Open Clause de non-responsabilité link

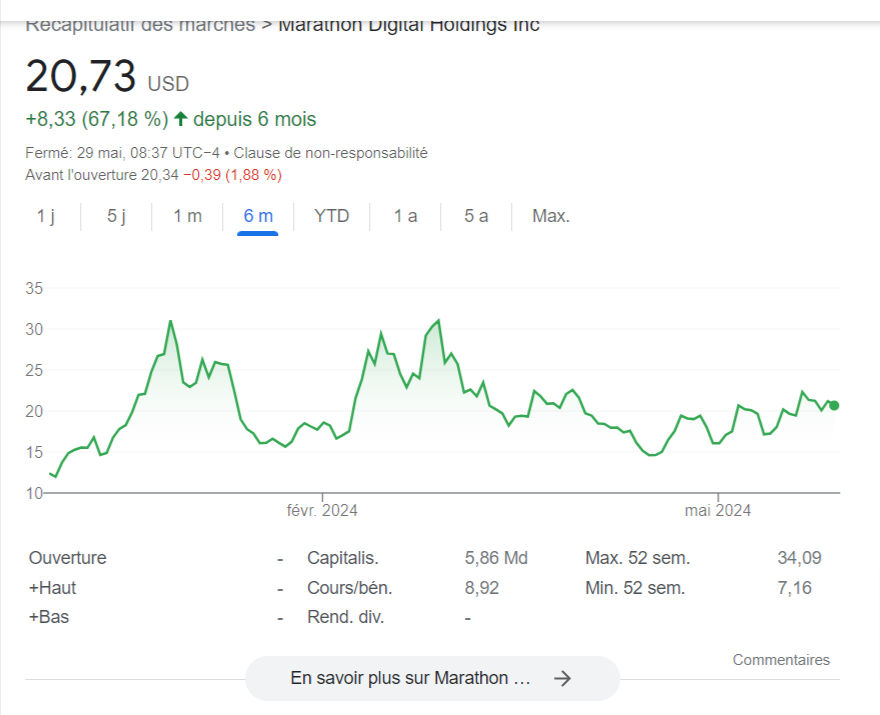coord(331,153)
